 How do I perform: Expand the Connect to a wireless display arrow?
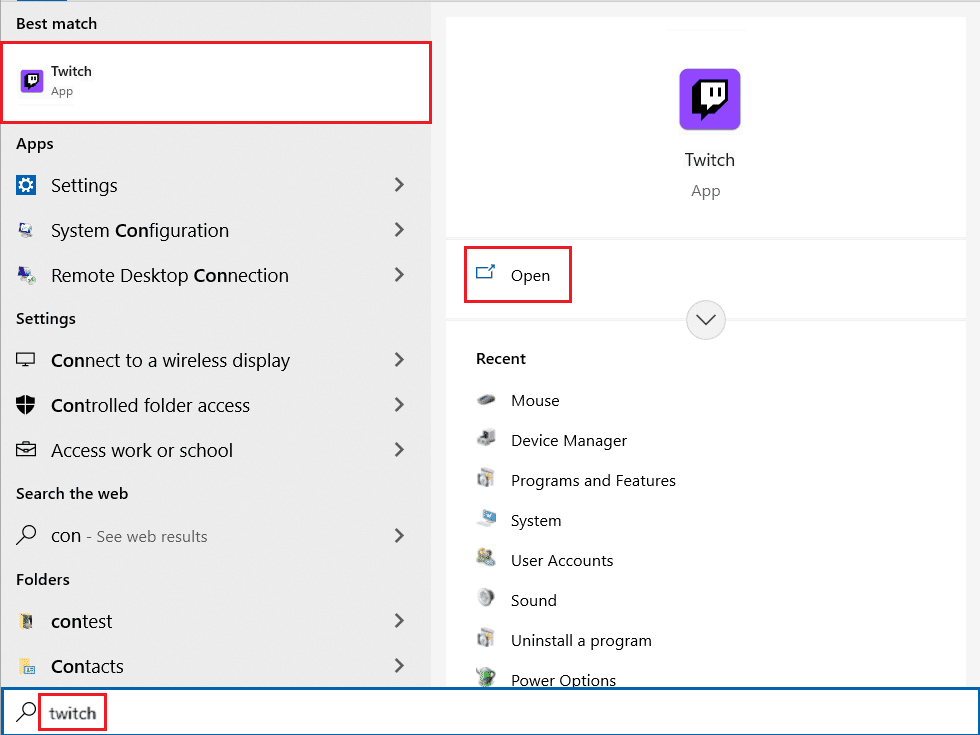[x=399, y=359]
